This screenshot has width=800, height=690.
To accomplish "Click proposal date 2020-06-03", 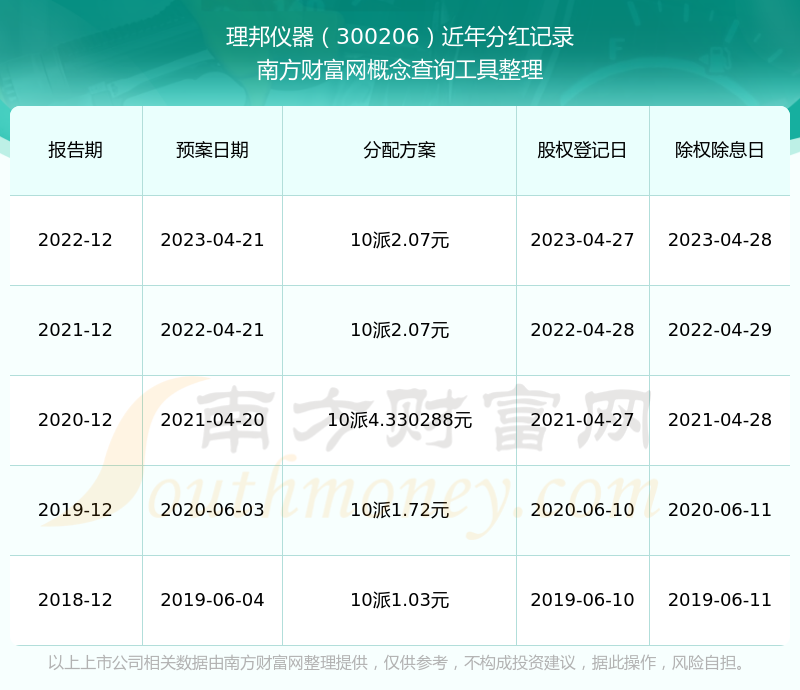I will point(212,509).
